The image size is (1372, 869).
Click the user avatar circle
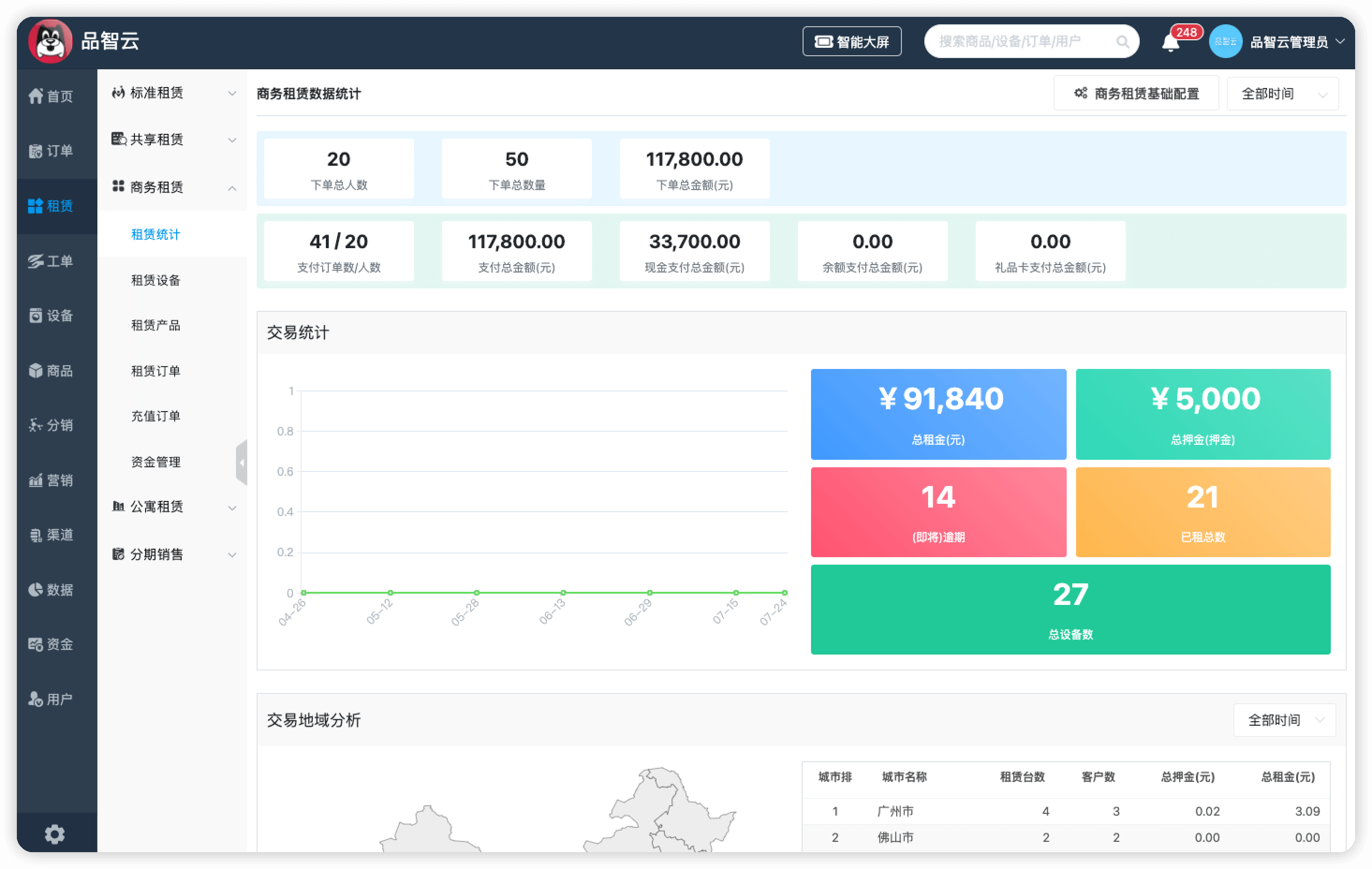point(1225,42)
